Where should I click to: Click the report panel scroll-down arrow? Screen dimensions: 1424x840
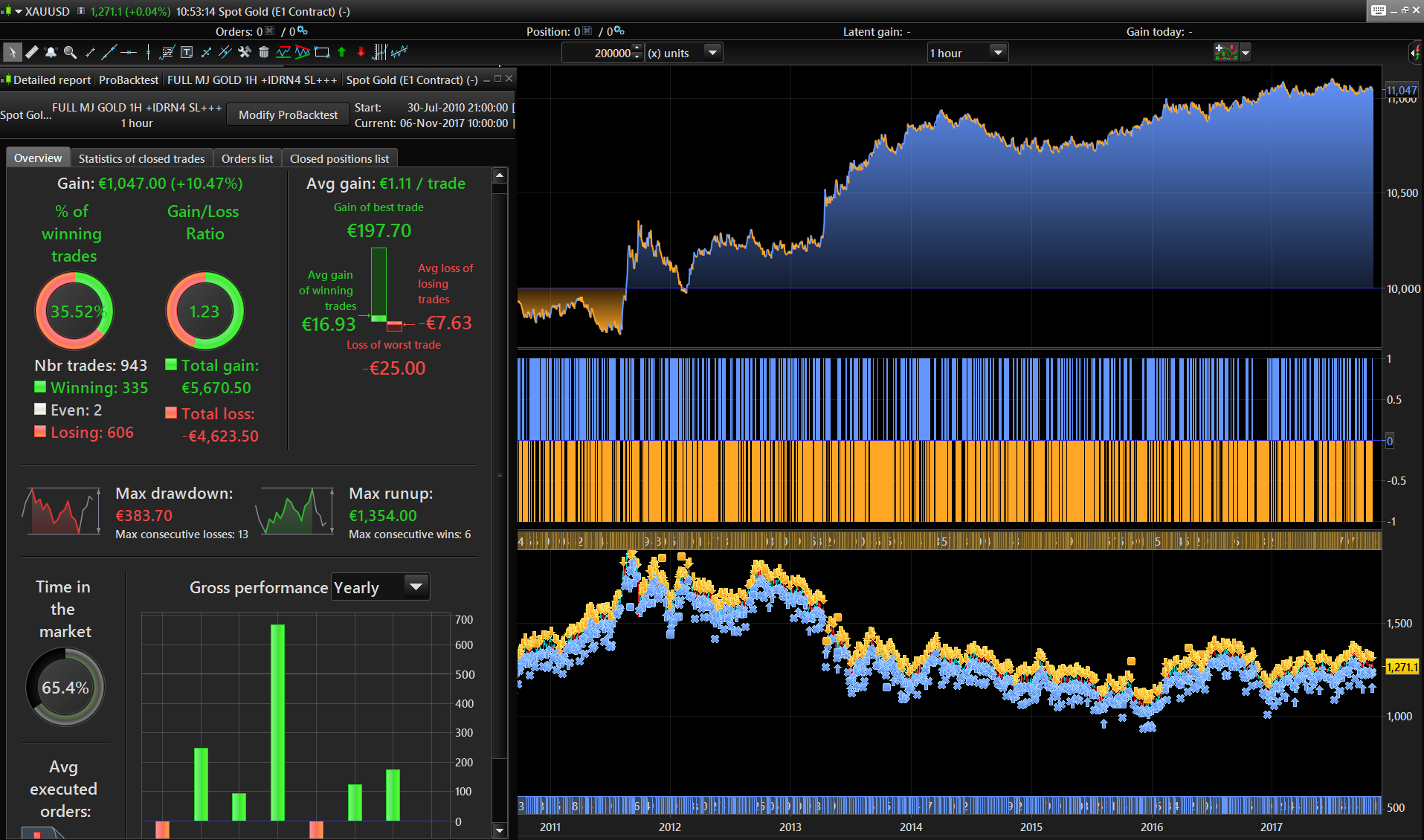click(500, 830)
